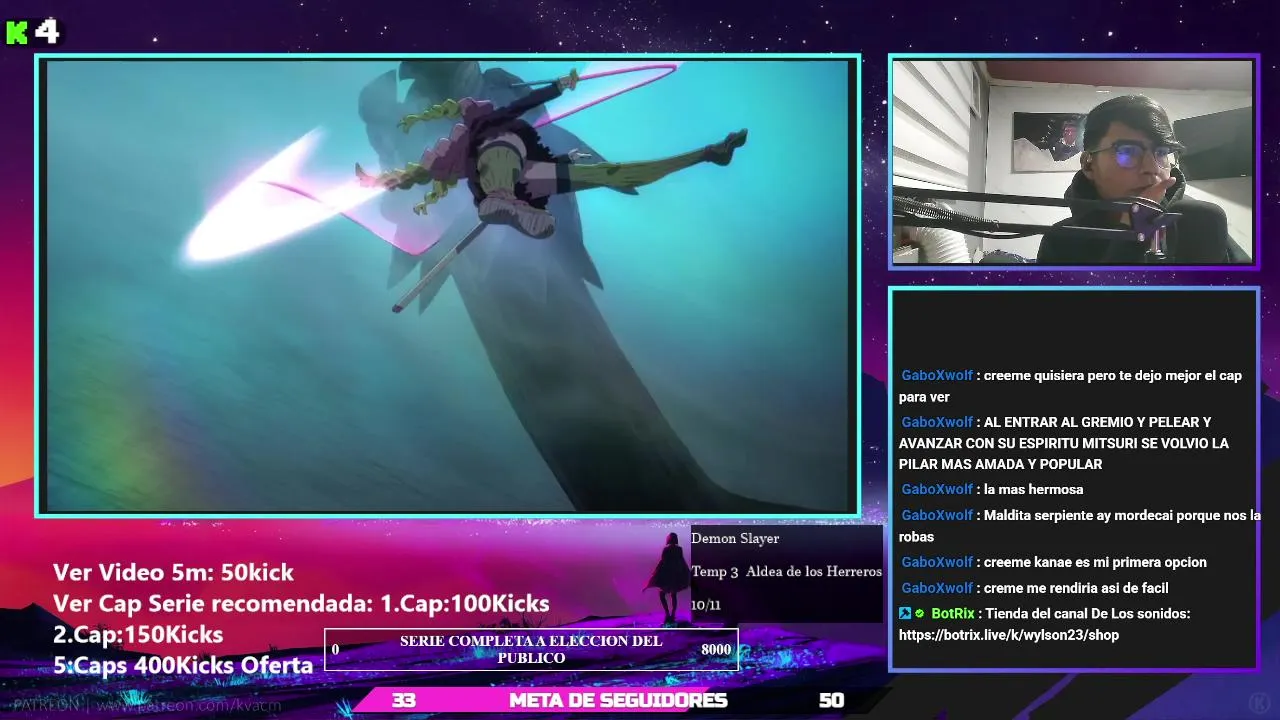Image resolution: width=1280 pixels, height=720 pixels.
Task: Click the 'creeme kanae es mi primera opcion' message
Action: tap(1095, 562)
